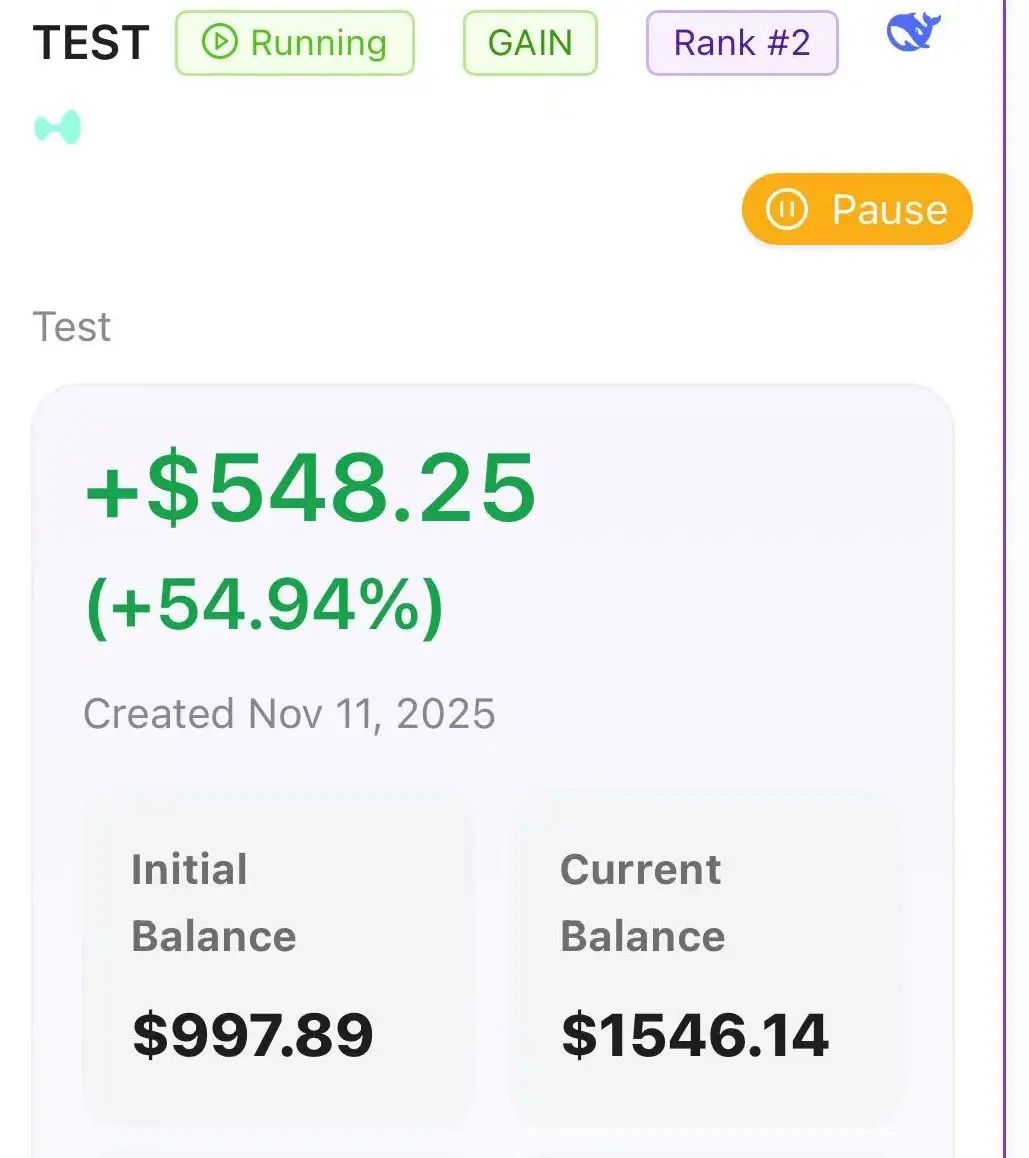
Task: Select the $997.89 initial balance value
Action: [x=253, y=1034]
